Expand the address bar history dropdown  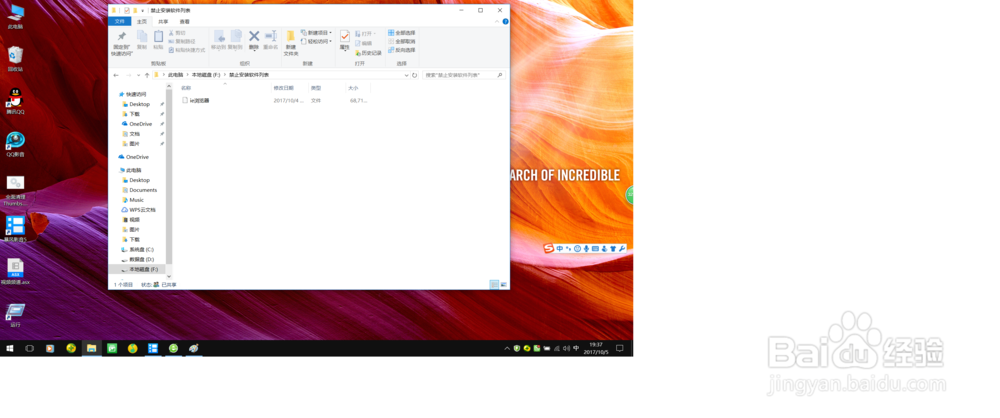[x=406, y=75]
